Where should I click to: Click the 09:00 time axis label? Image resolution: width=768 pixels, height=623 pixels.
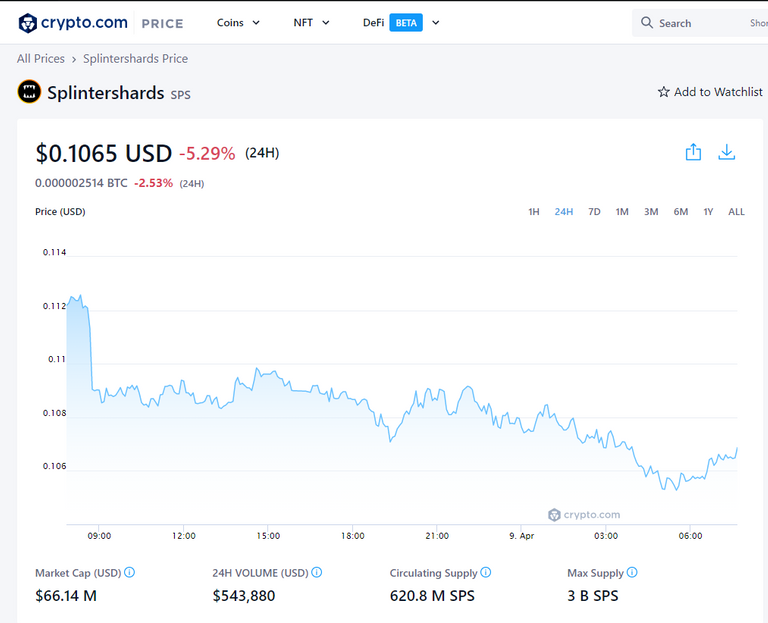point(99,536)
